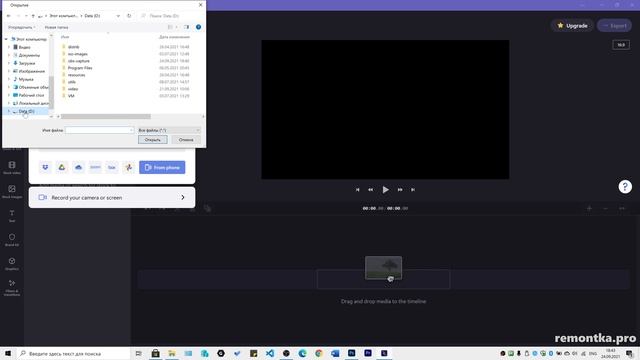
Task: Open the change view options dropdown
Action: click(177, 27)
